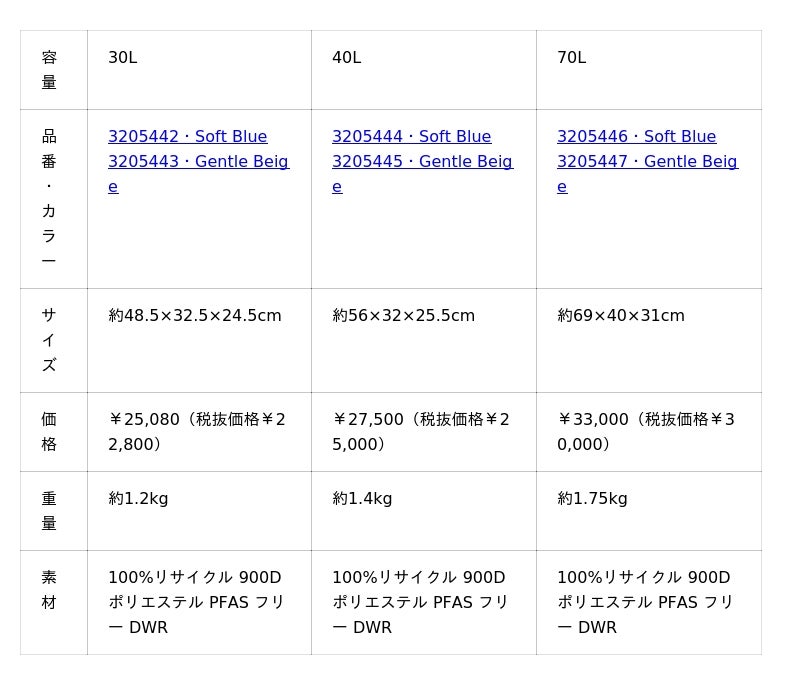Click the 約1.75kg weight value
This screenshot has height=685, width=800.
point(592,498)
